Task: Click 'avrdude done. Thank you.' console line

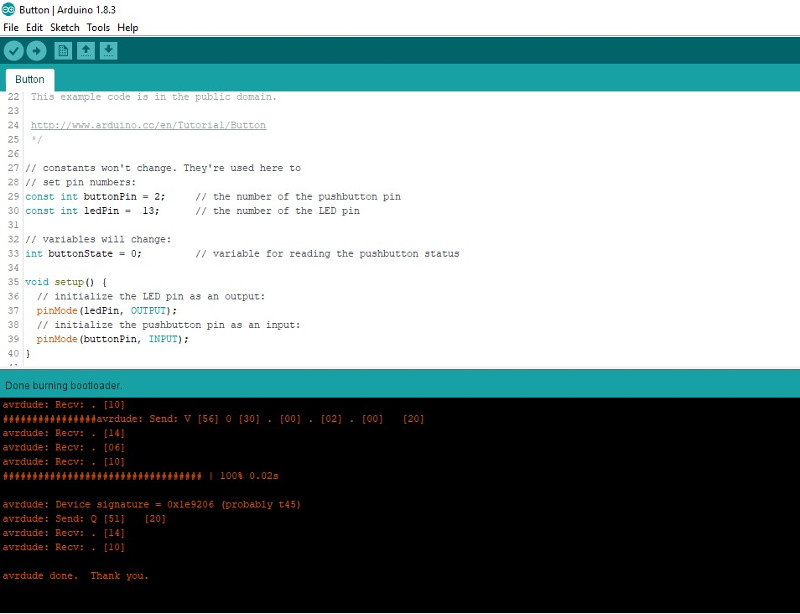Action: point(76,576)
